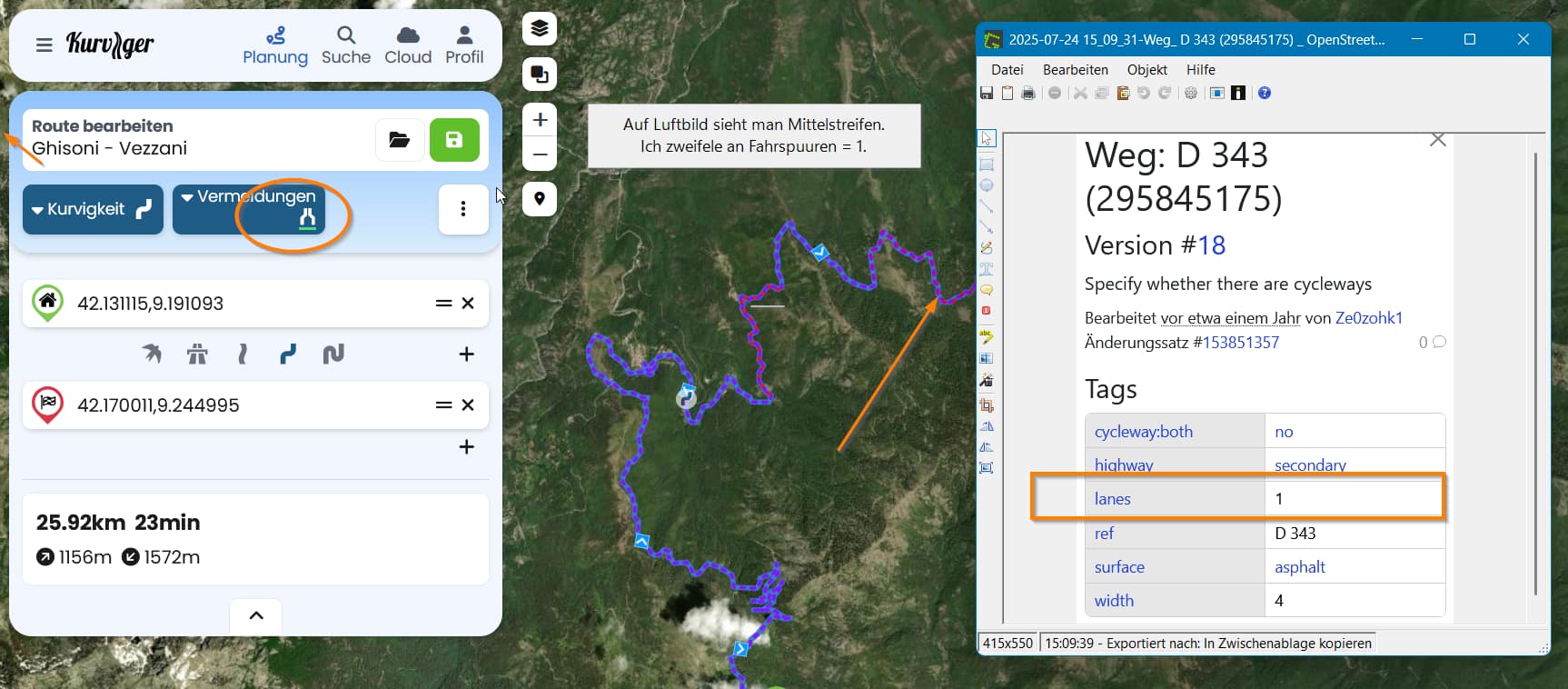
Task: Select the curvy route profile icon
Action: click(x=288, y=354)
